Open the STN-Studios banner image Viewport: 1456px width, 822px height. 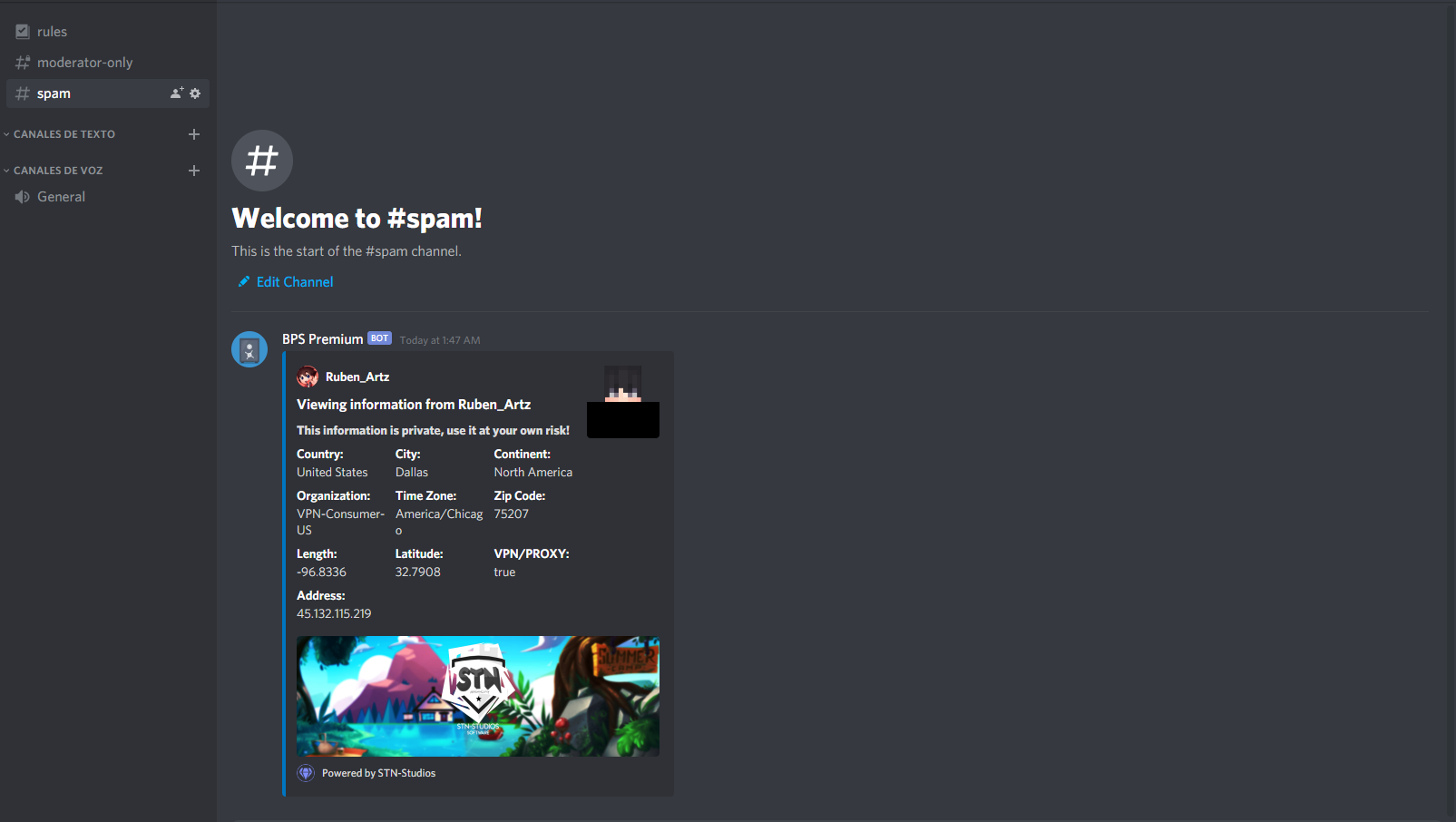[478, 696]
